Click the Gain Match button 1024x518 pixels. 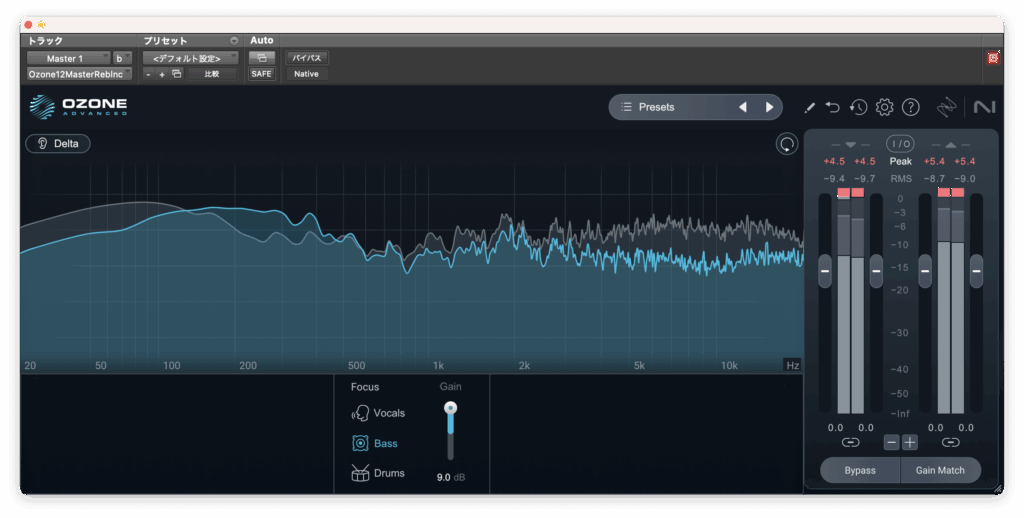click(940, 470)
